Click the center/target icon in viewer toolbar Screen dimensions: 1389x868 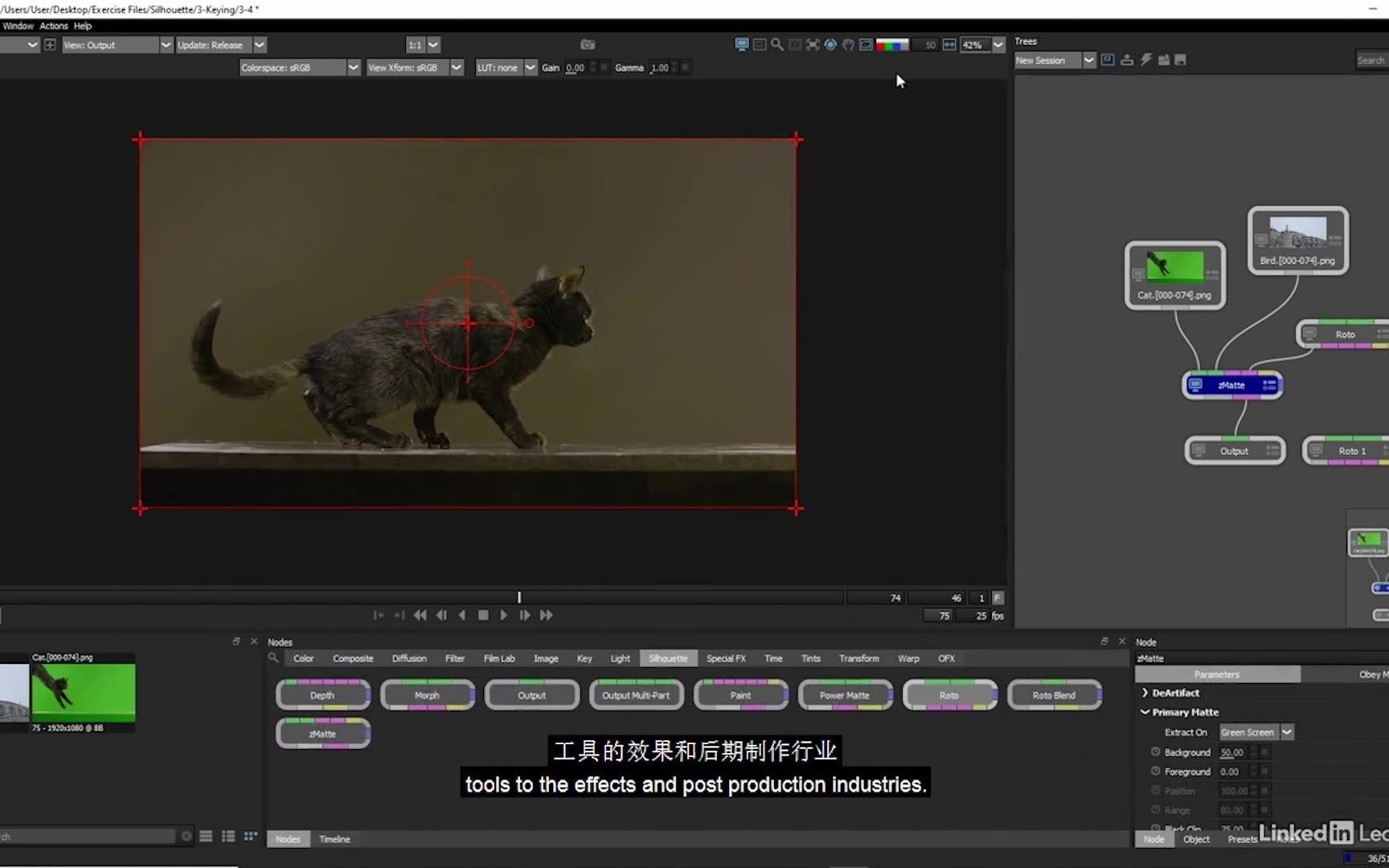click(x=830, y=45)
